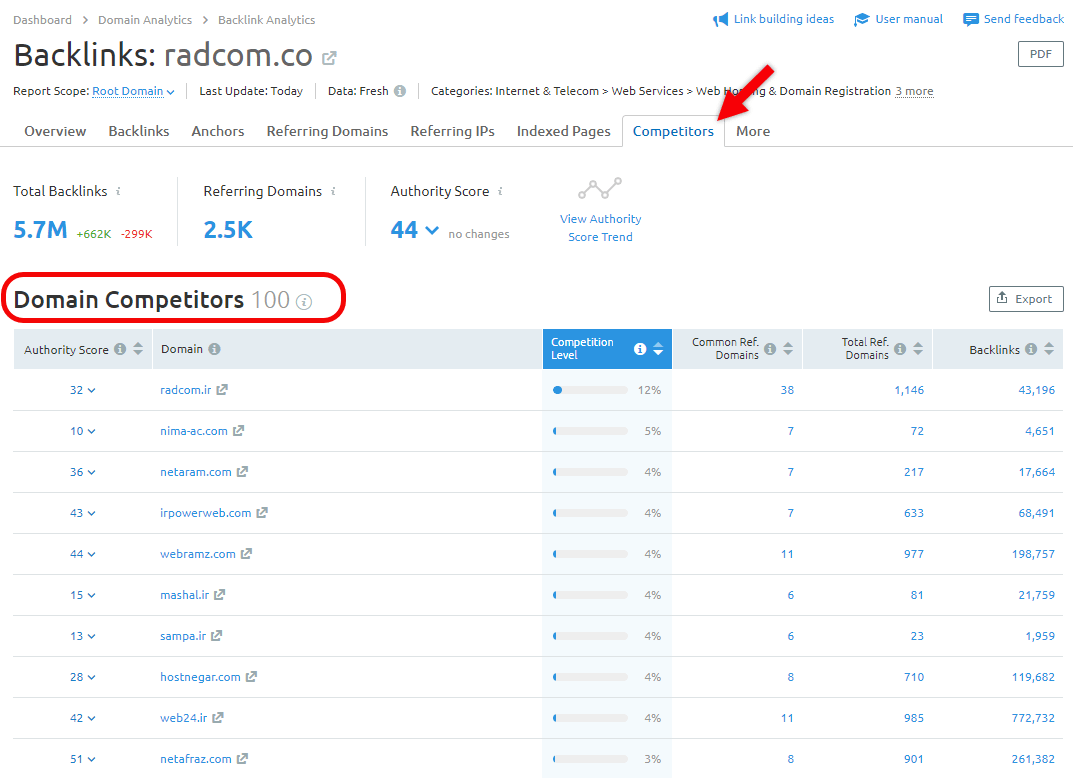Screen dimensions: 1073x778
Task: Open the netafraz.com domain link
Action: [x=196, y=758]
